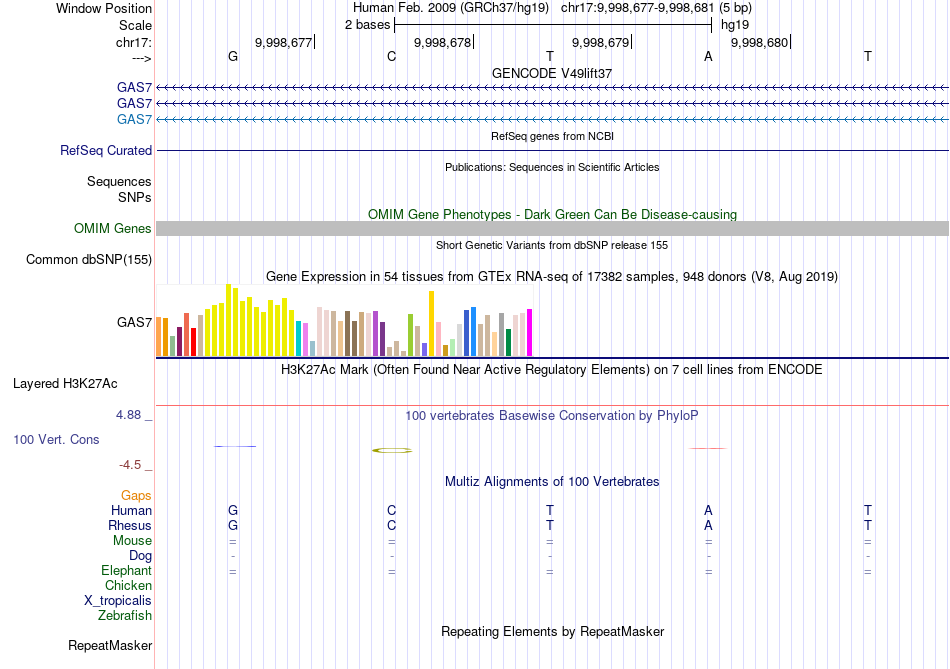Screen dimensions: 950x669
Task: Click base G in the reference sequence row
Action: click(x=233, y=56)
